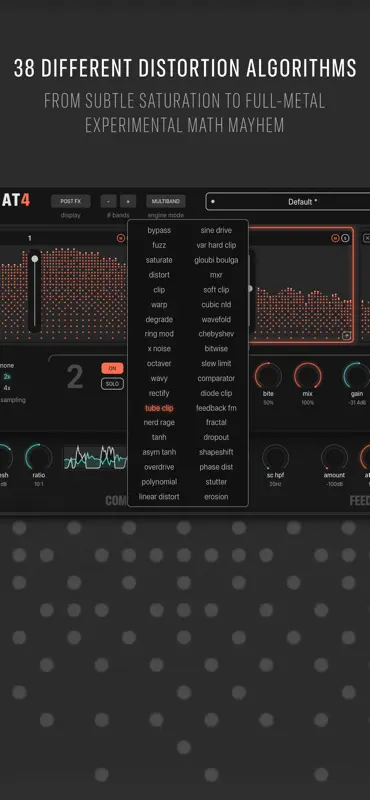Click the 'sc hpf' knob

point(276,457)
